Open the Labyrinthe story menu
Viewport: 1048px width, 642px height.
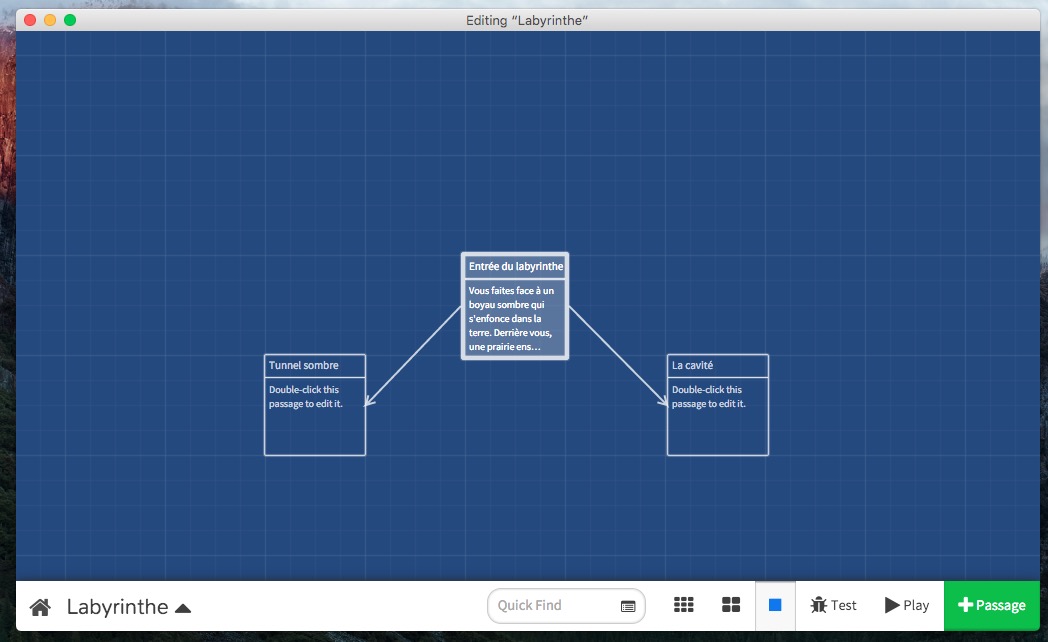(117, 606)
